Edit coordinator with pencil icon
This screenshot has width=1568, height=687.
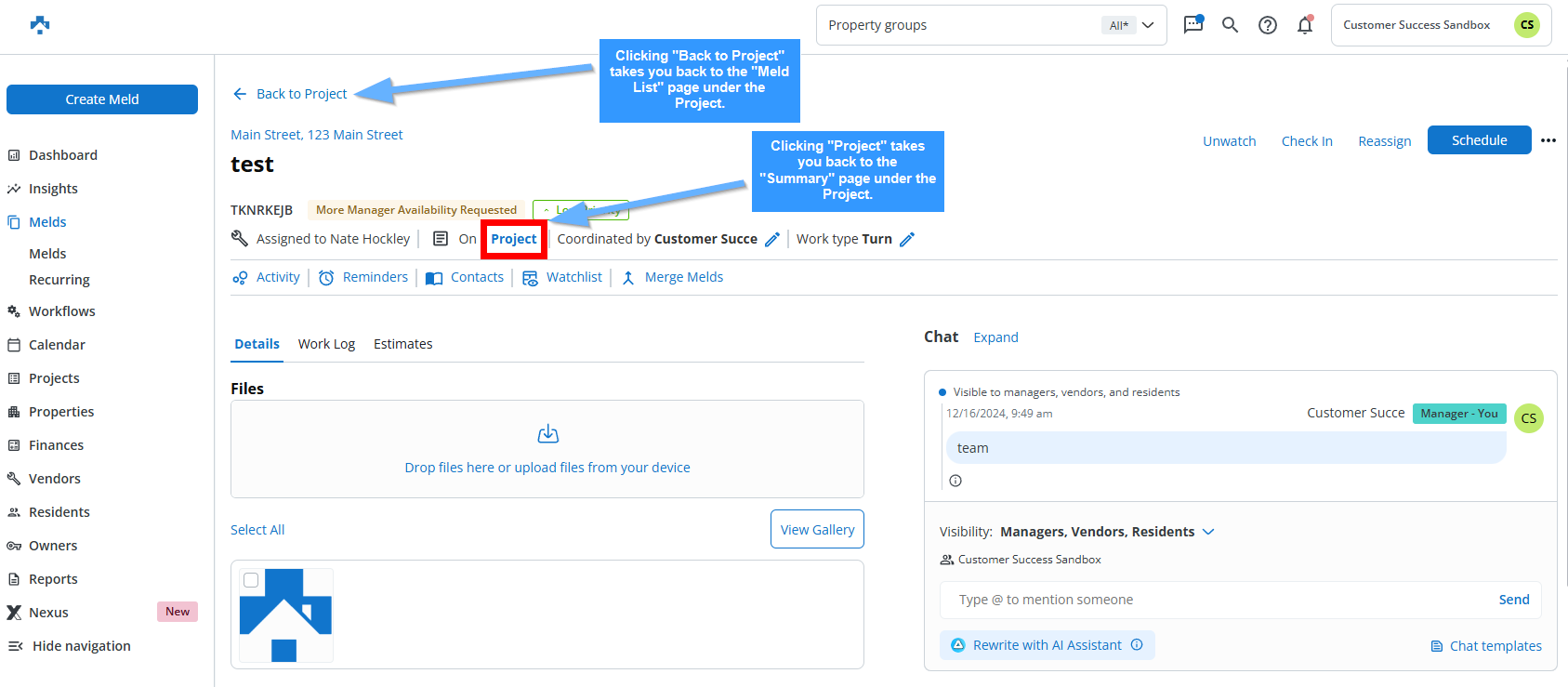(771, 240)
